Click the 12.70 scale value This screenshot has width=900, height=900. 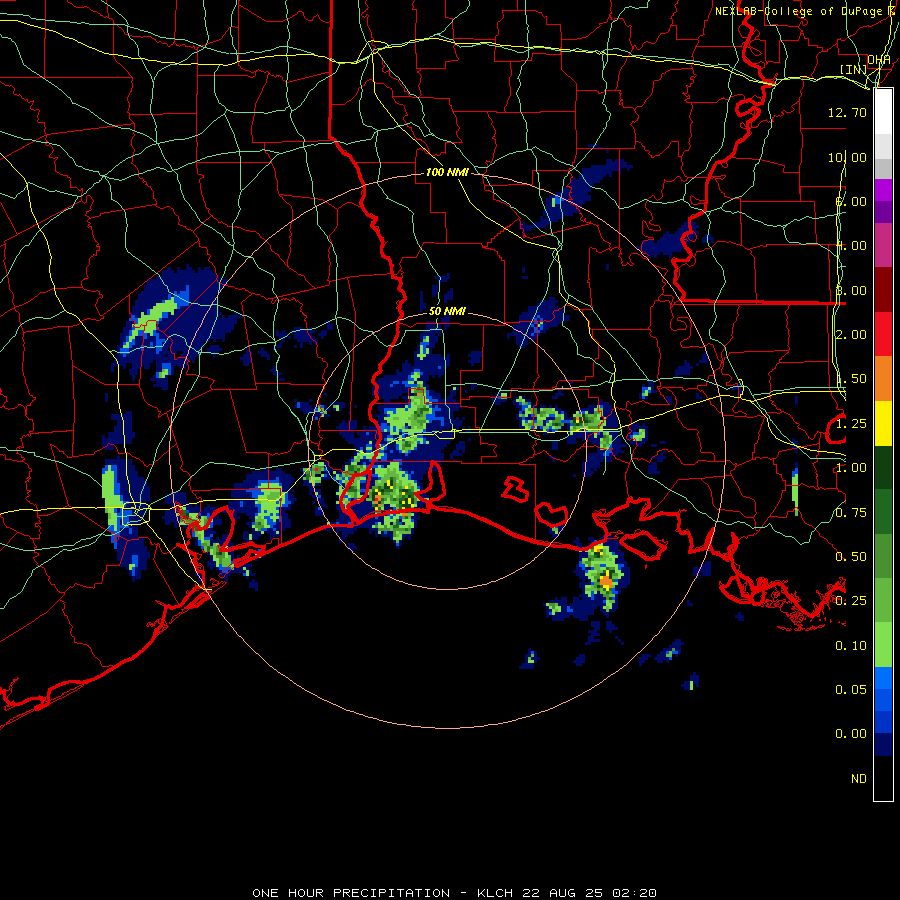[x=847, y=112]
